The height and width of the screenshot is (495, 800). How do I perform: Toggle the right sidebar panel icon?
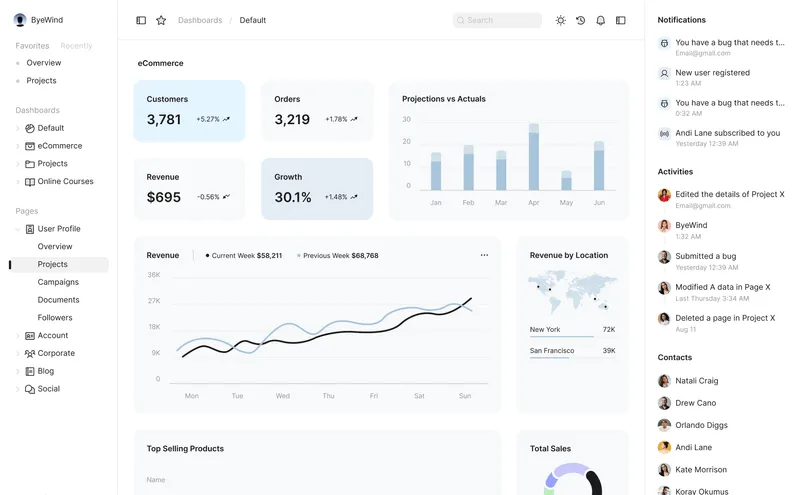coord(621,20)
